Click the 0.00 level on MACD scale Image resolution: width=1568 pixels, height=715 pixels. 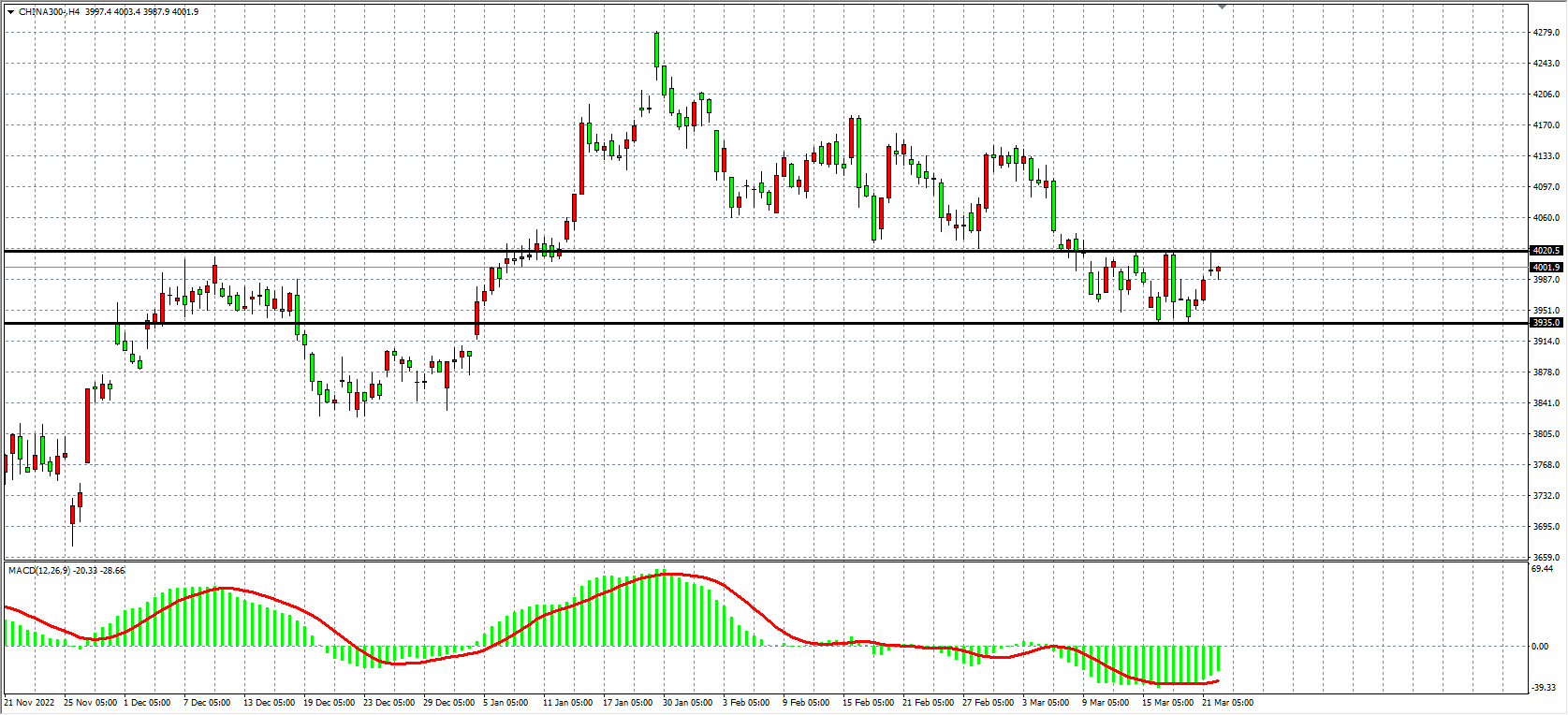(1540, 647)
